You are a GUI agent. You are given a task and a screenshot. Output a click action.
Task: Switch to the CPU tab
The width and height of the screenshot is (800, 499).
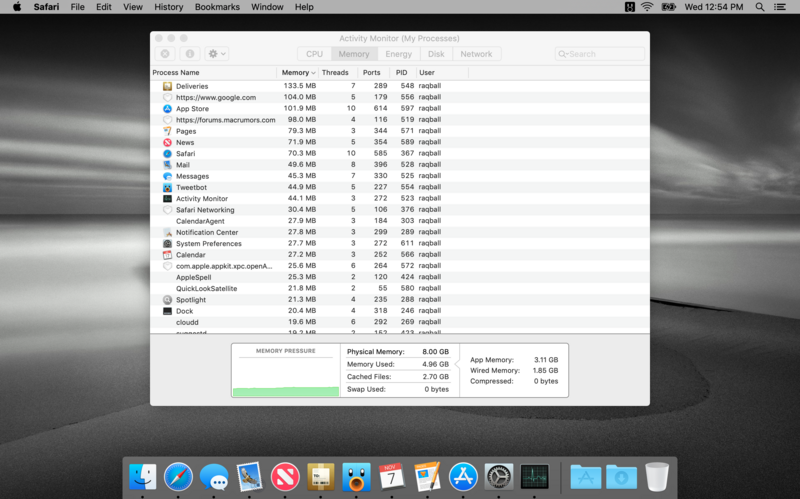[314, 54]
